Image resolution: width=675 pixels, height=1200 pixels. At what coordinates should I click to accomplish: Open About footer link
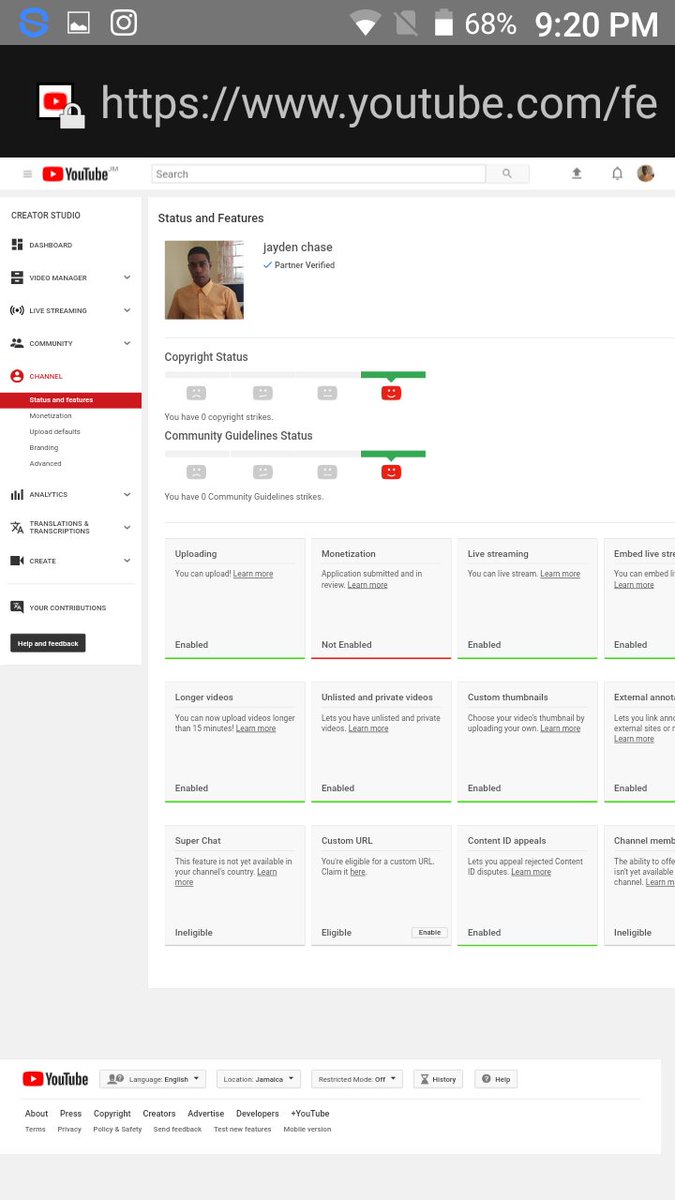click(36, 1113)
